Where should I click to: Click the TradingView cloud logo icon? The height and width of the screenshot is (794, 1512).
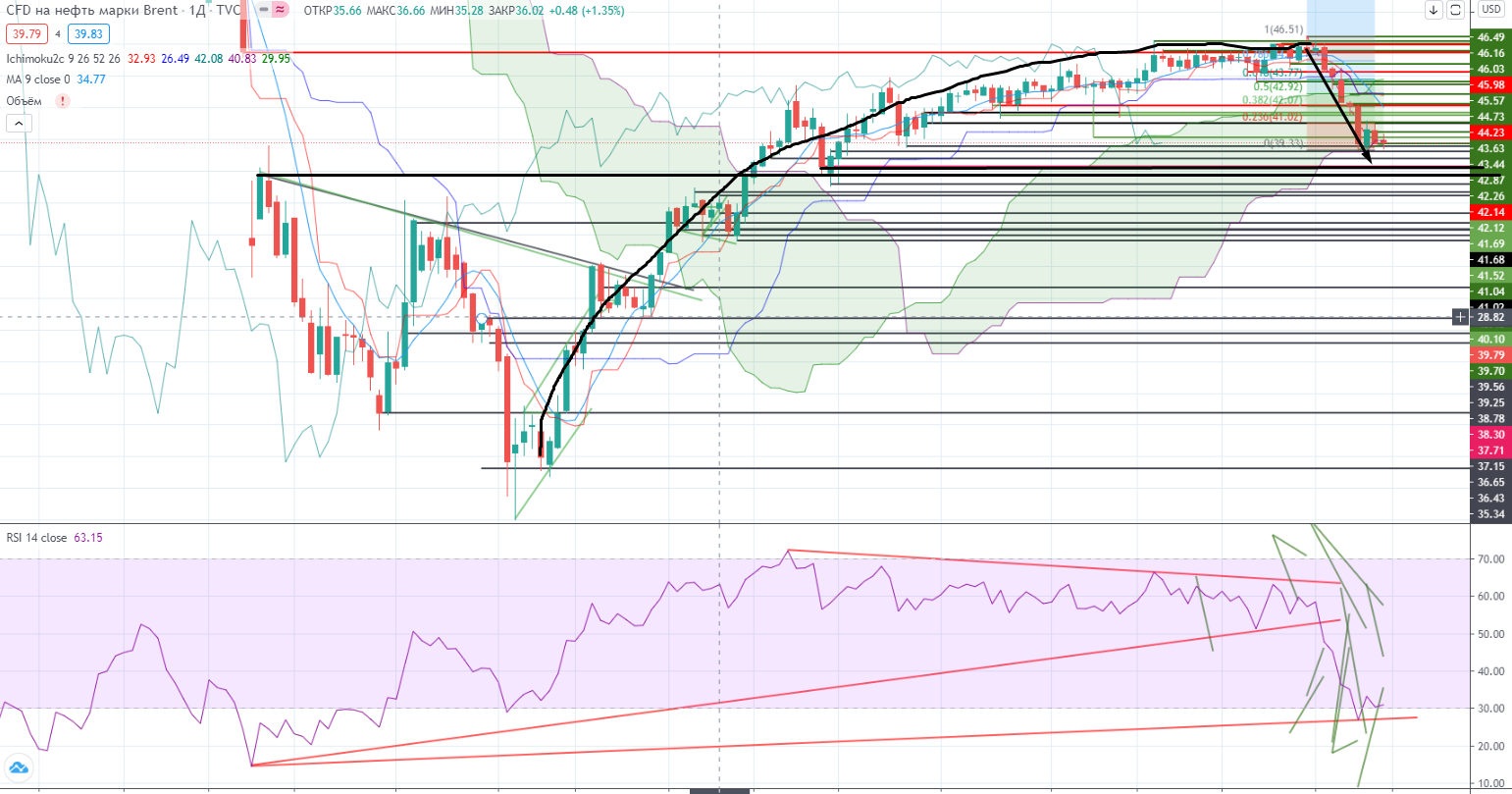click(x=17, y=768)
